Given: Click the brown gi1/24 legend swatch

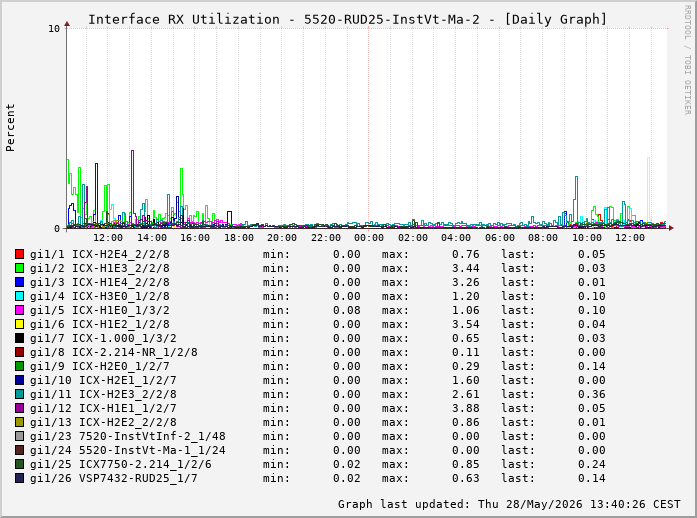Looking at the screenshot, I should pyautogui.click(x=19, y=450).
